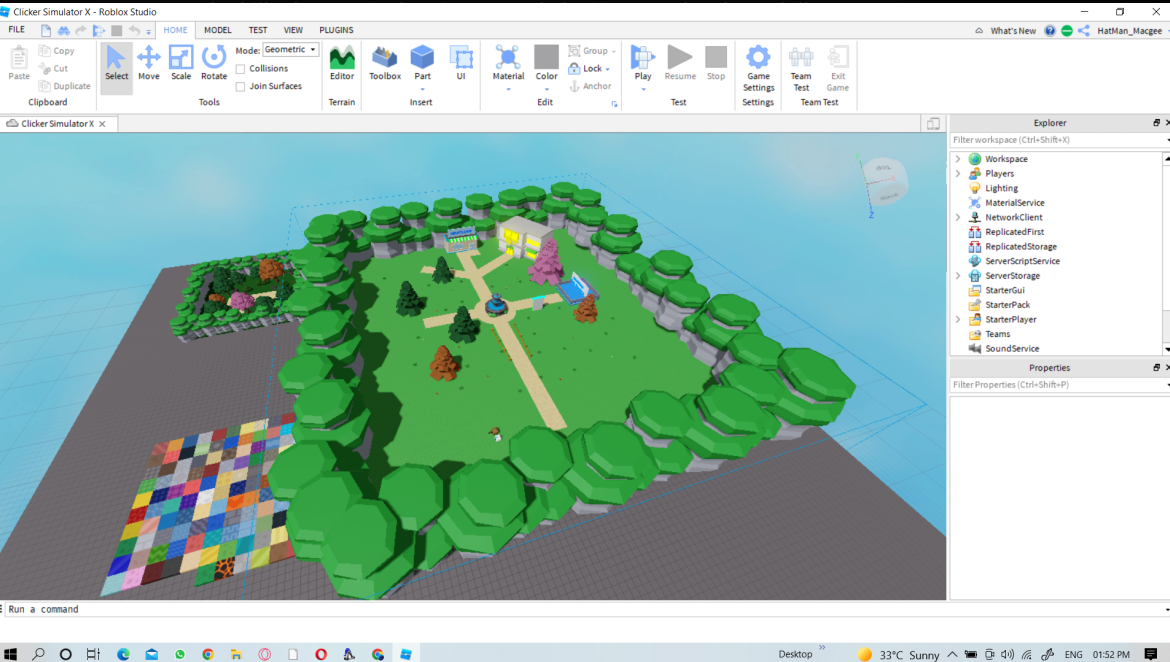Image resolution: width=1170 pixels, height=662 pixels.
Task: Activate the Scale tool
Action: [181, 63]
